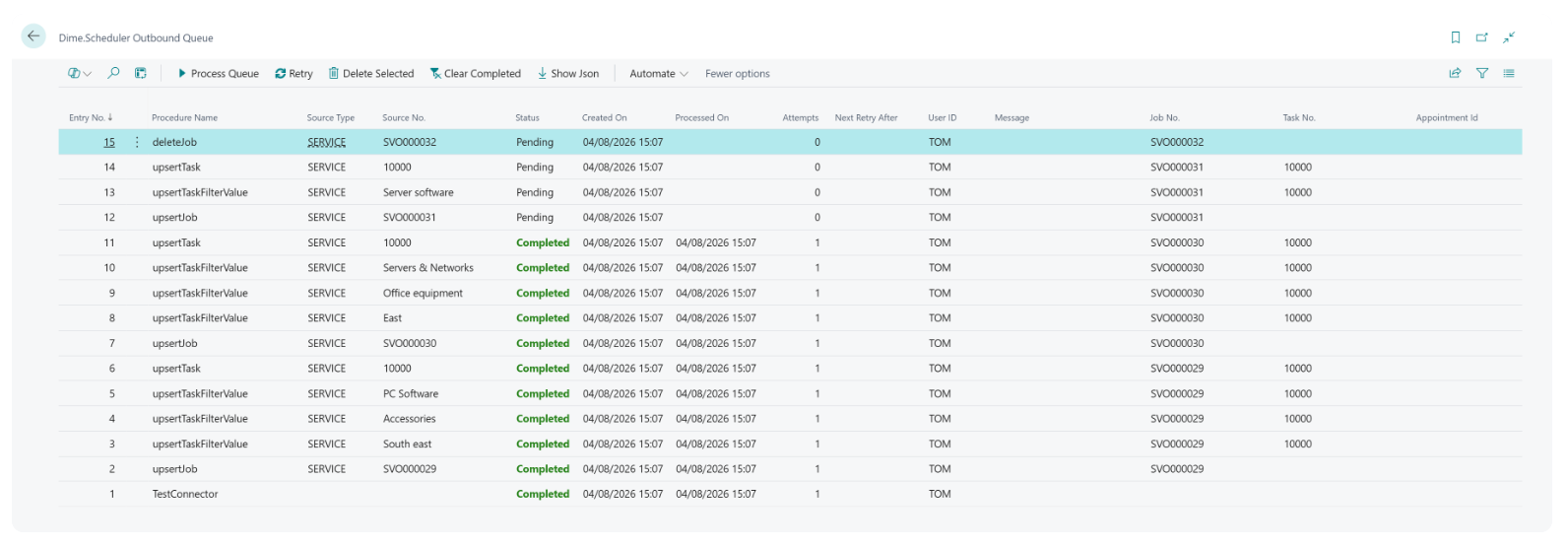
Task: Click Job No. SVO000029 in row 6
Action: tap(1177, 369)
